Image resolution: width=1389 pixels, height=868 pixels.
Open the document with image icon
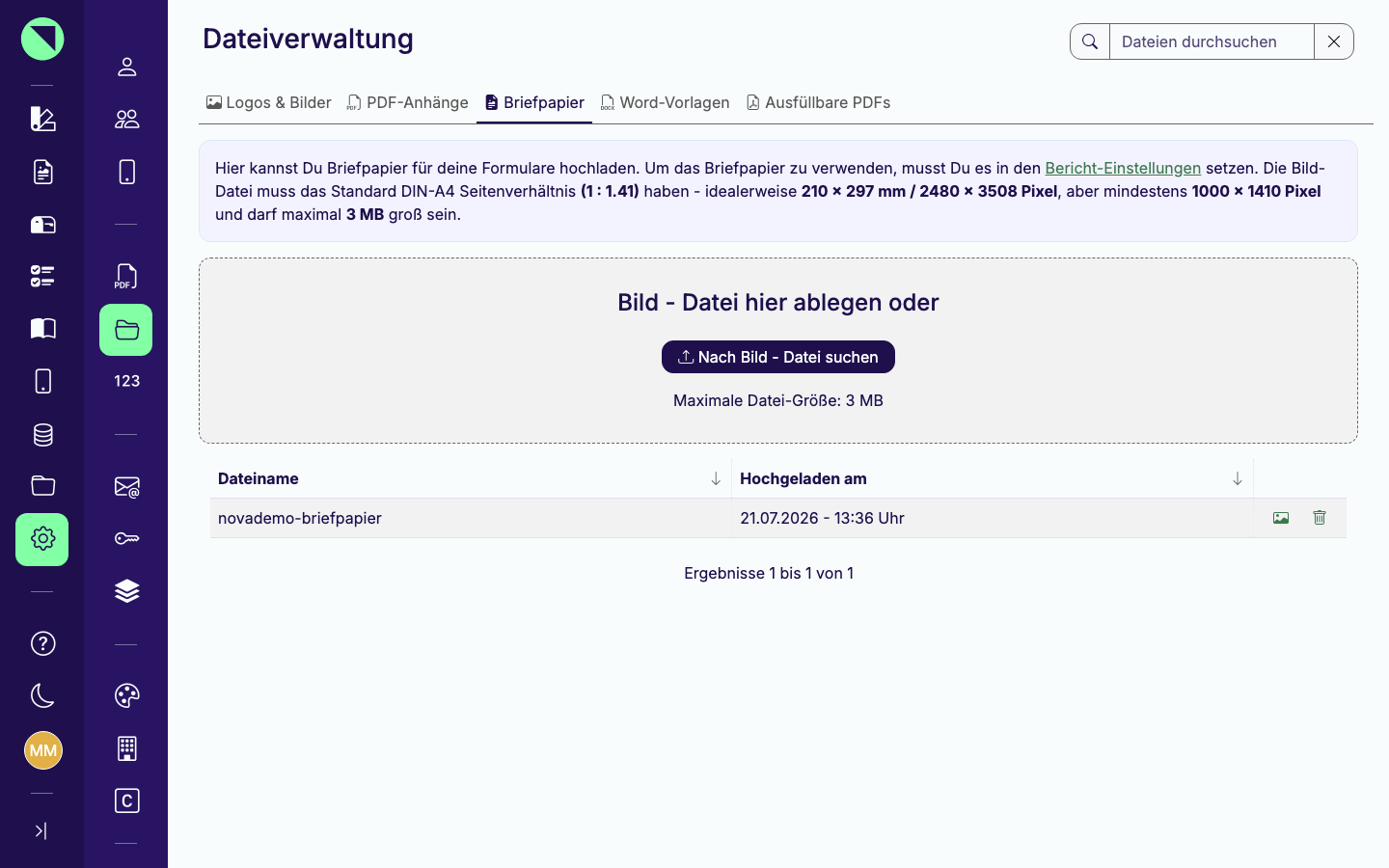pyautogui.click(x=42, y=172)
